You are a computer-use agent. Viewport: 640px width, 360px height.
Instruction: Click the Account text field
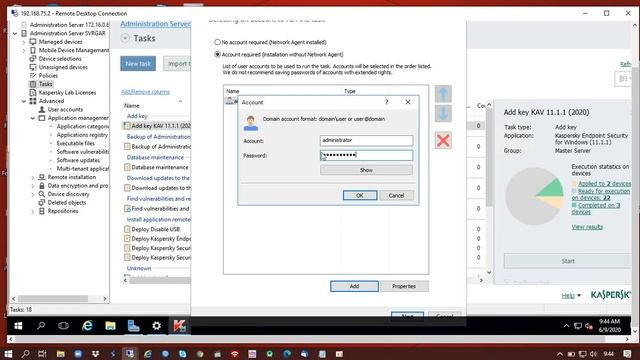[x=366, y=140]
